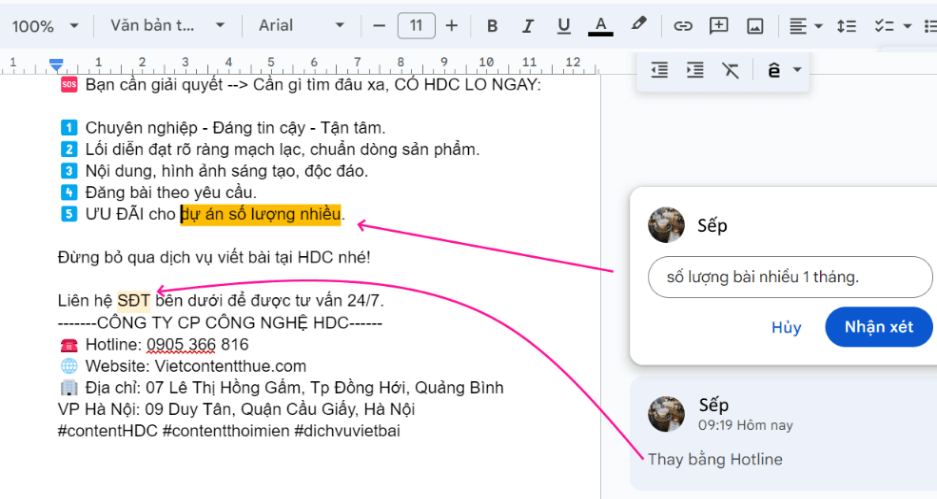Toggle bold formatting
This screenshot has height=499, width=937.
coord(492,26)
